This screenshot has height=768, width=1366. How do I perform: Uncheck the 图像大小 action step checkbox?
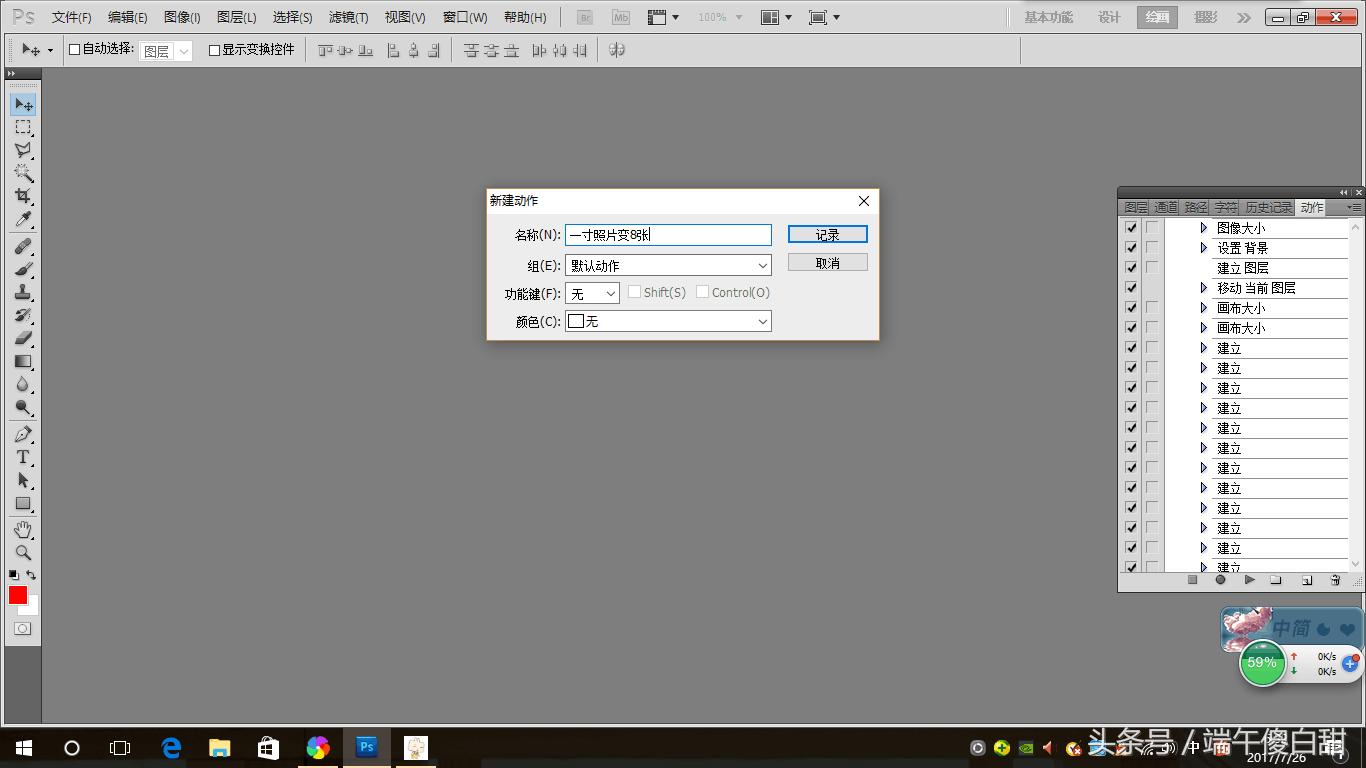pyautogui.click(x=1131, y=228)
